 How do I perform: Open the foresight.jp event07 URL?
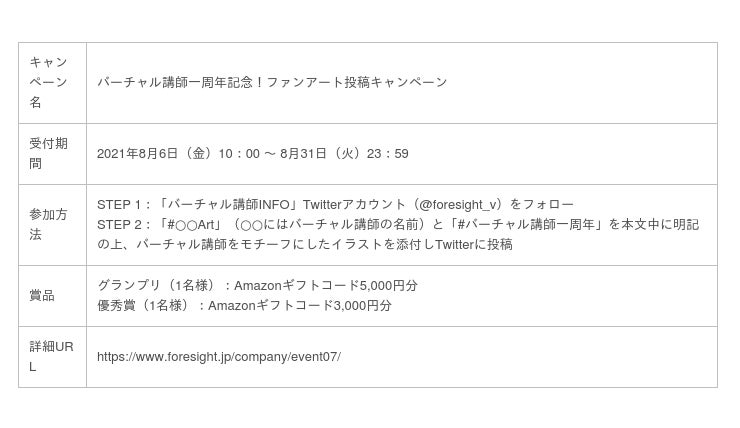[x=219, y=357]
